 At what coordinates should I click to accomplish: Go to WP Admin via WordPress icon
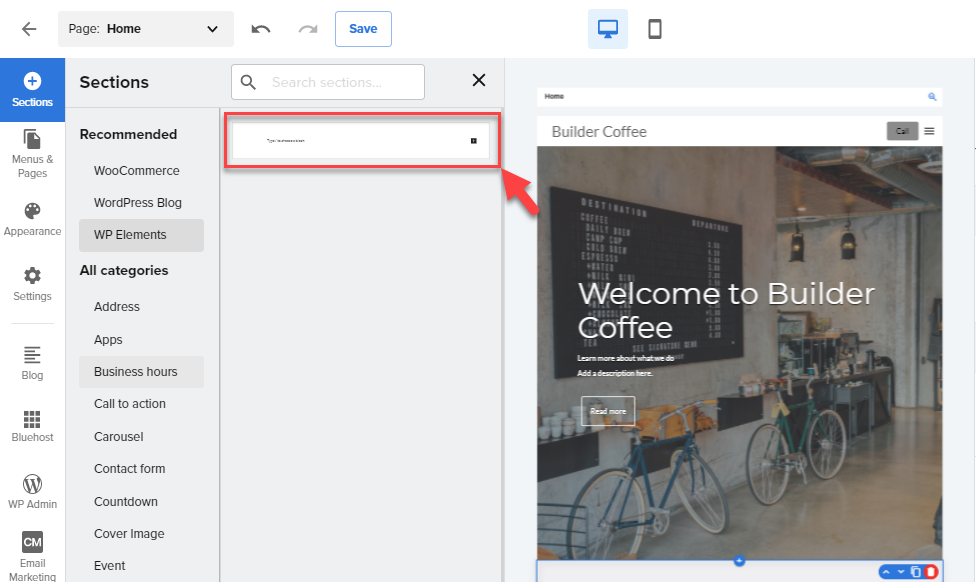pyautogui.click(x=32, y=492)
